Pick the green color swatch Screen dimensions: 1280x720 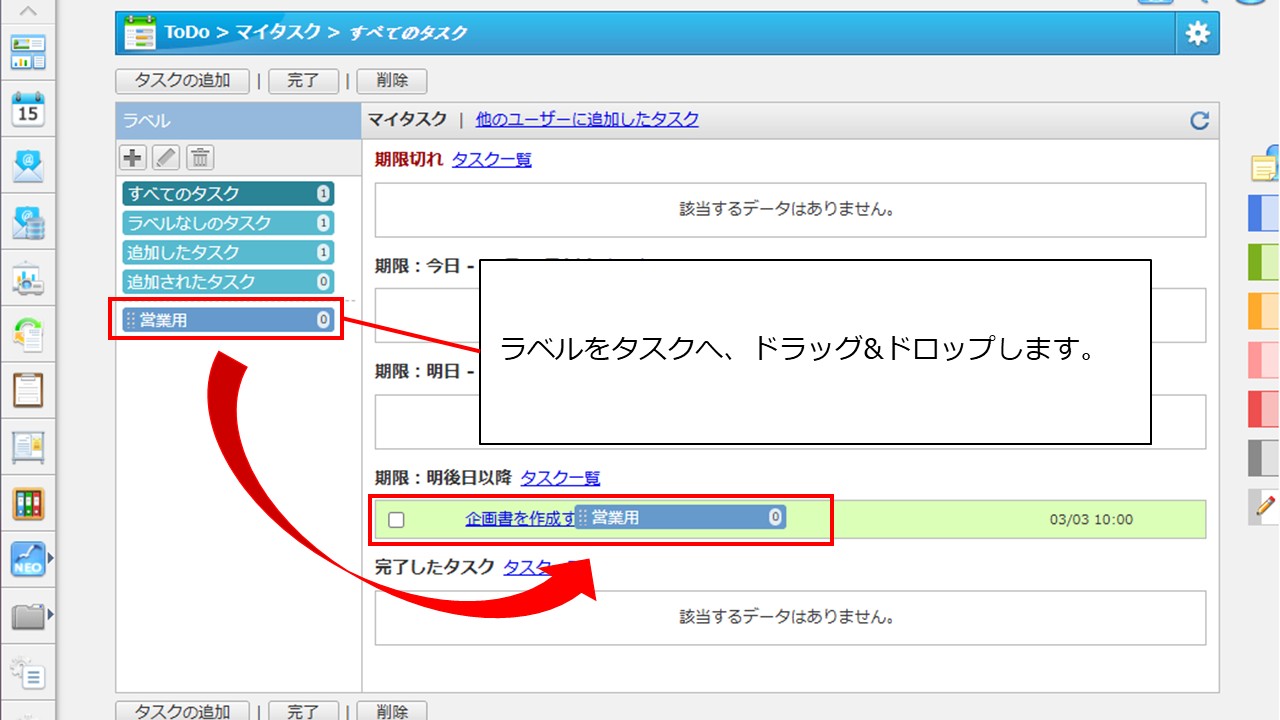1265,262
